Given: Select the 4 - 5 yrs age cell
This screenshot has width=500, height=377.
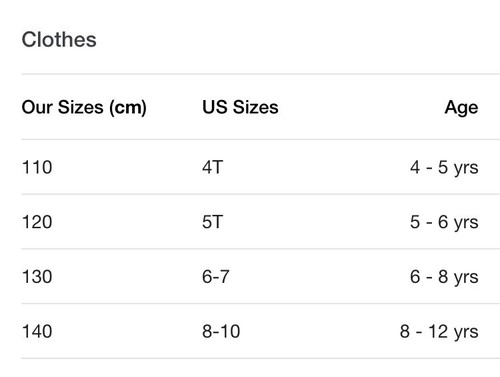Looking at the screenshot, I should [444, 168].
